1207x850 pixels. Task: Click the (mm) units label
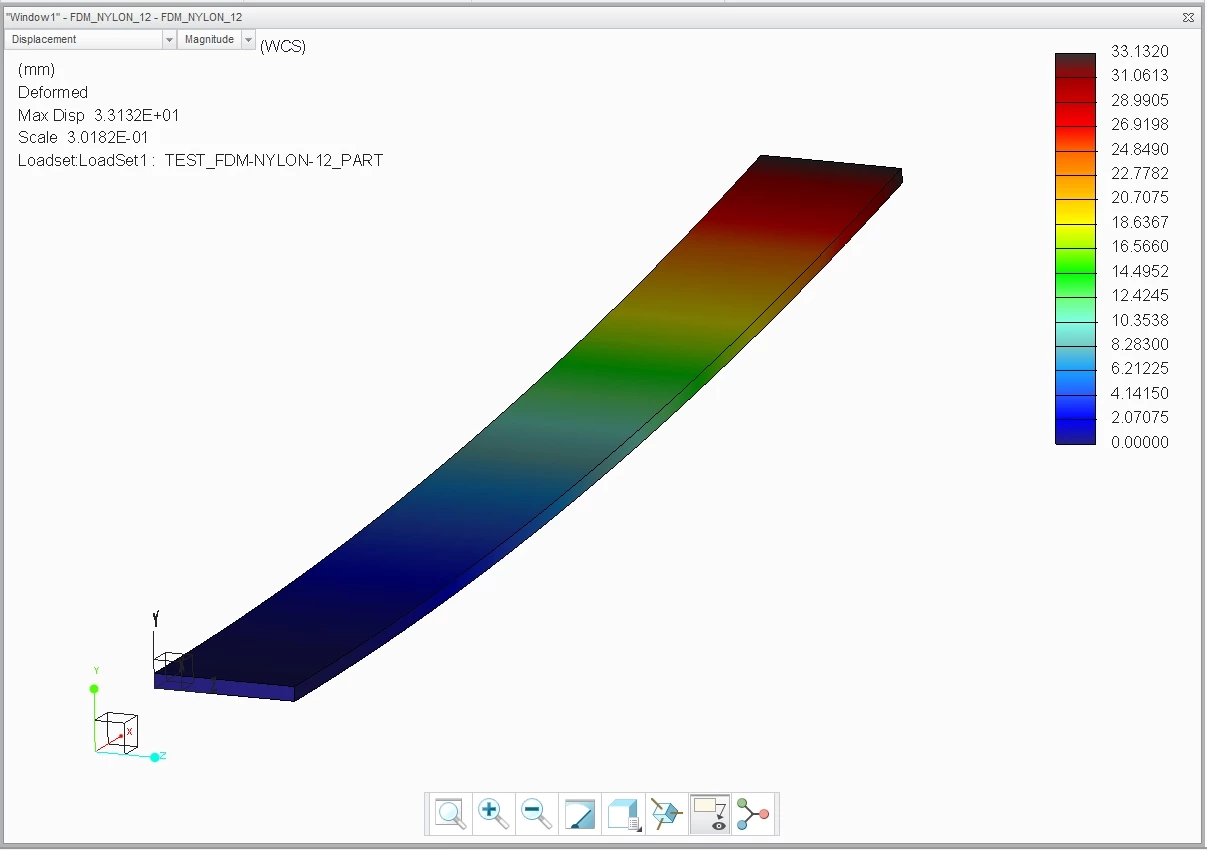point(37,69)
